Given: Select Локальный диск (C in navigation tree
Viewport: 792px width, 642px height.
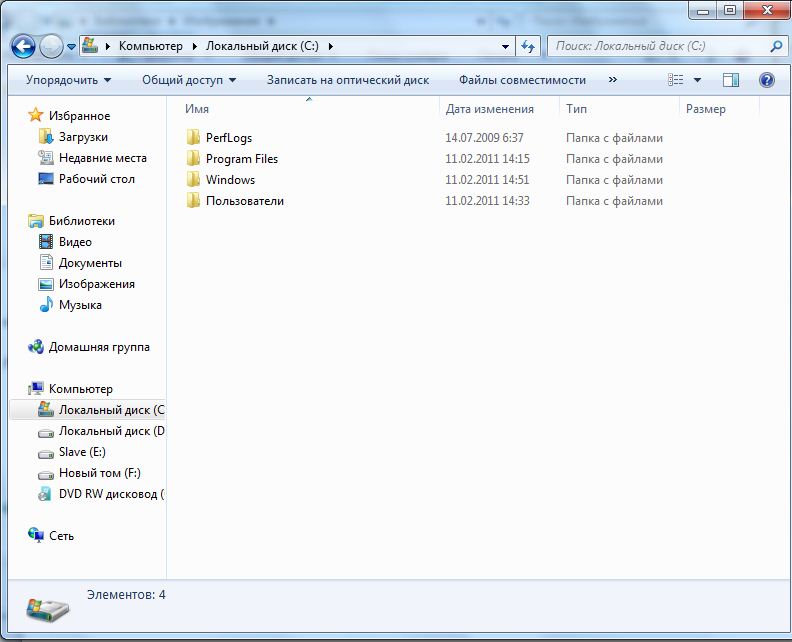Looking at the screenshot, I should (x=112, y=410).
